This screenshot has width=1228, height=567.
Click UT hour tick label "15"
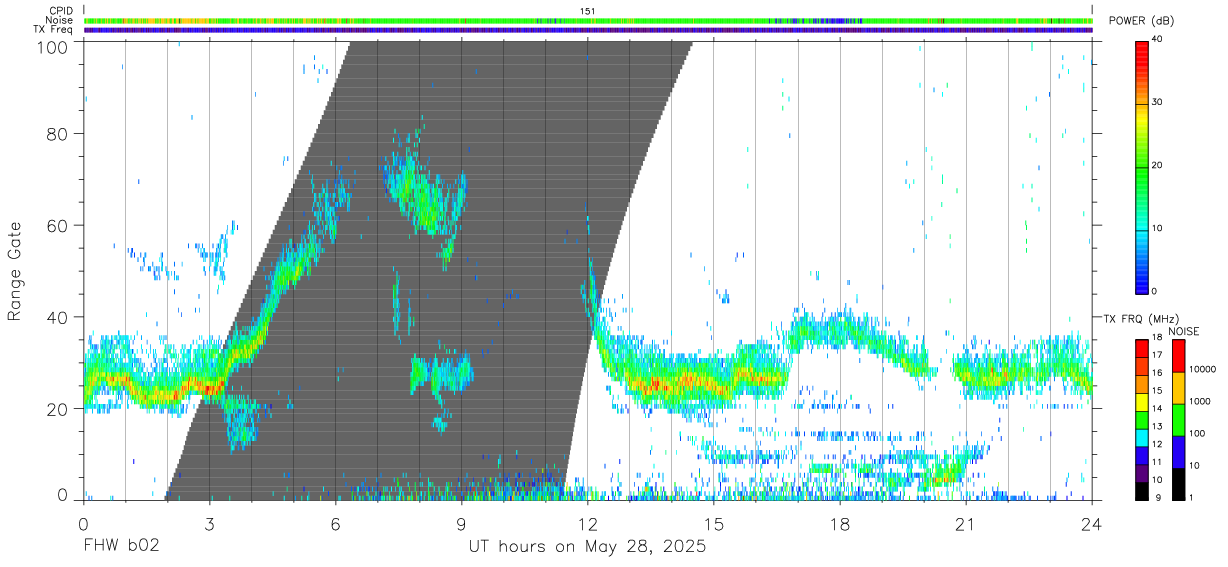tap(713, 524)
